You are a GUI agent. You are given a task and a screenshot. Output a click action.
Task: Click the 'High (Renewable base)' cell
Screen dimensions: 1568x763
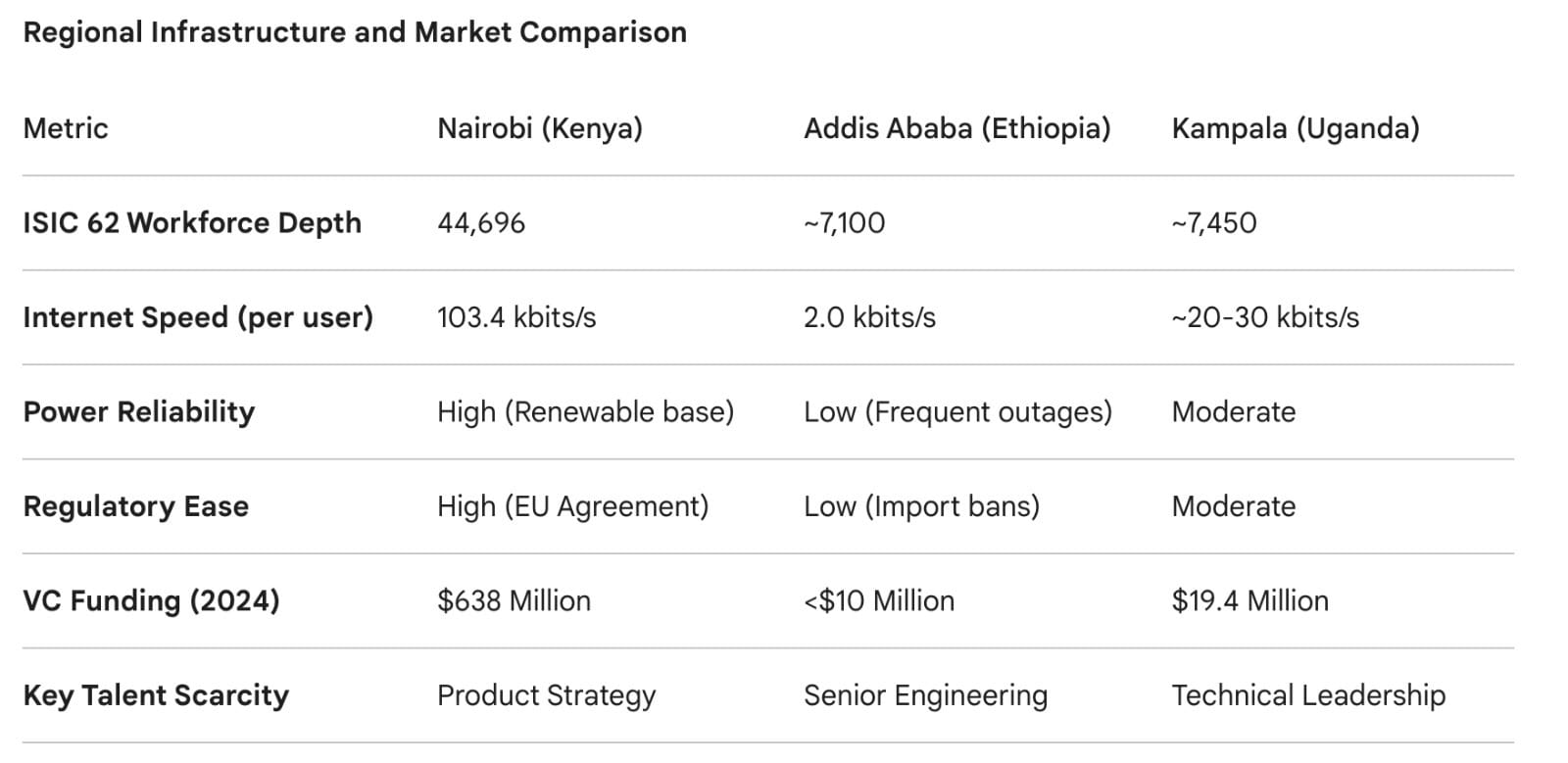(585, 411)
